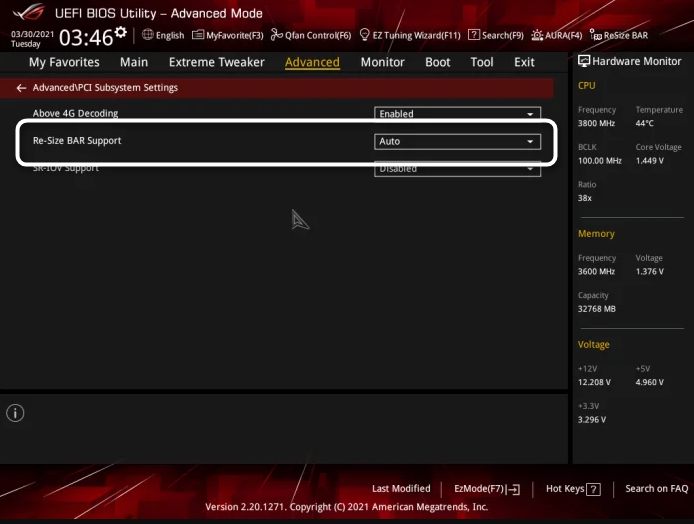Screen dimensions: 694x524
Task: Click AURA(F4) label
Action: pos(563,35)
